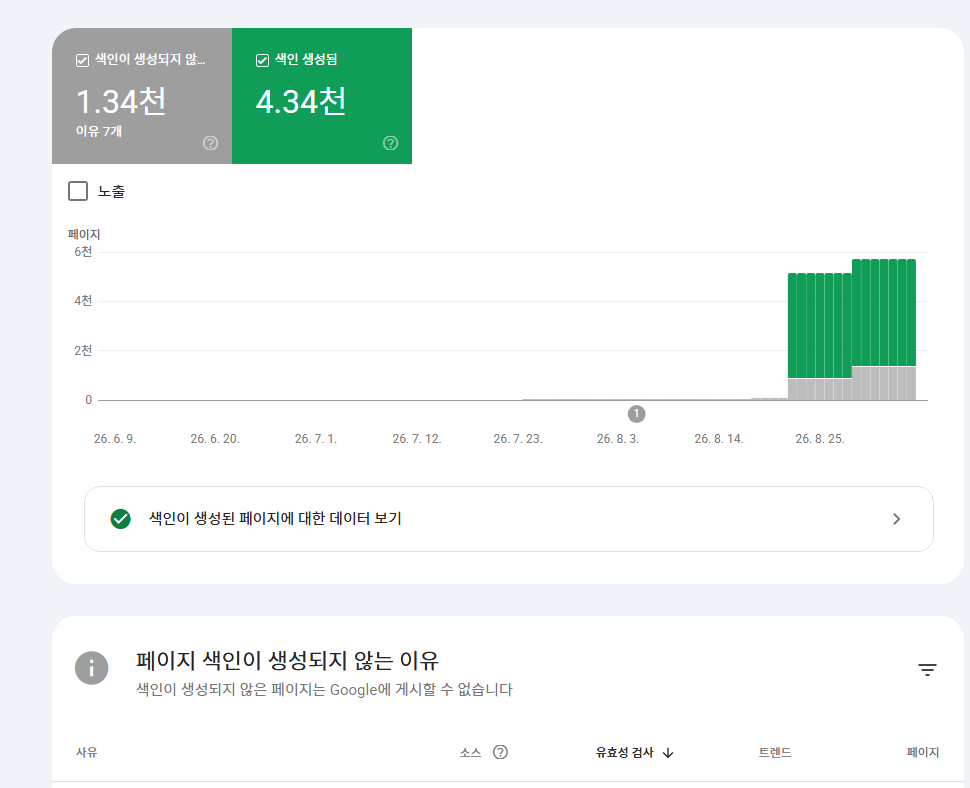Click 이유 7개 text on gray card
This screenshot has width=970, height=788.
[x=99, y=131]
